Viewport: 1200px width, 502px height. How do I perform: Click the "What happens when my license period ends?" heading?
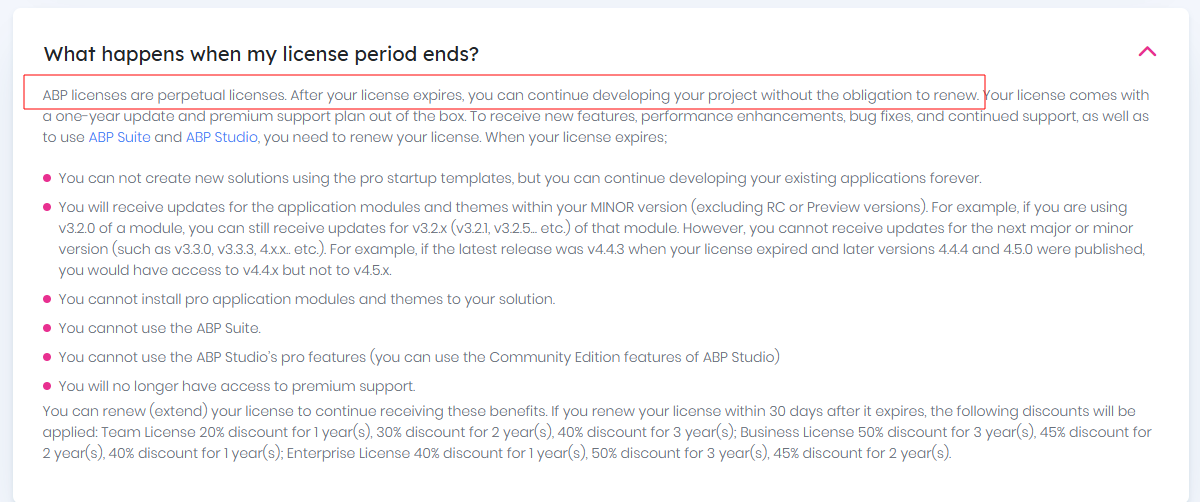tap(261, 54)
